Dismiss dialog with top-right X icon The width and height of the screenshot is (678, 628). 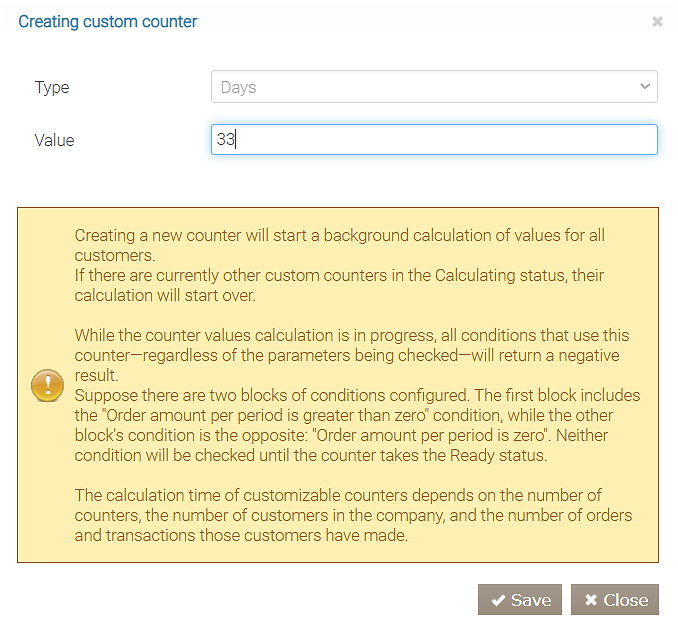pyautogui.click(x=657, y=21)
